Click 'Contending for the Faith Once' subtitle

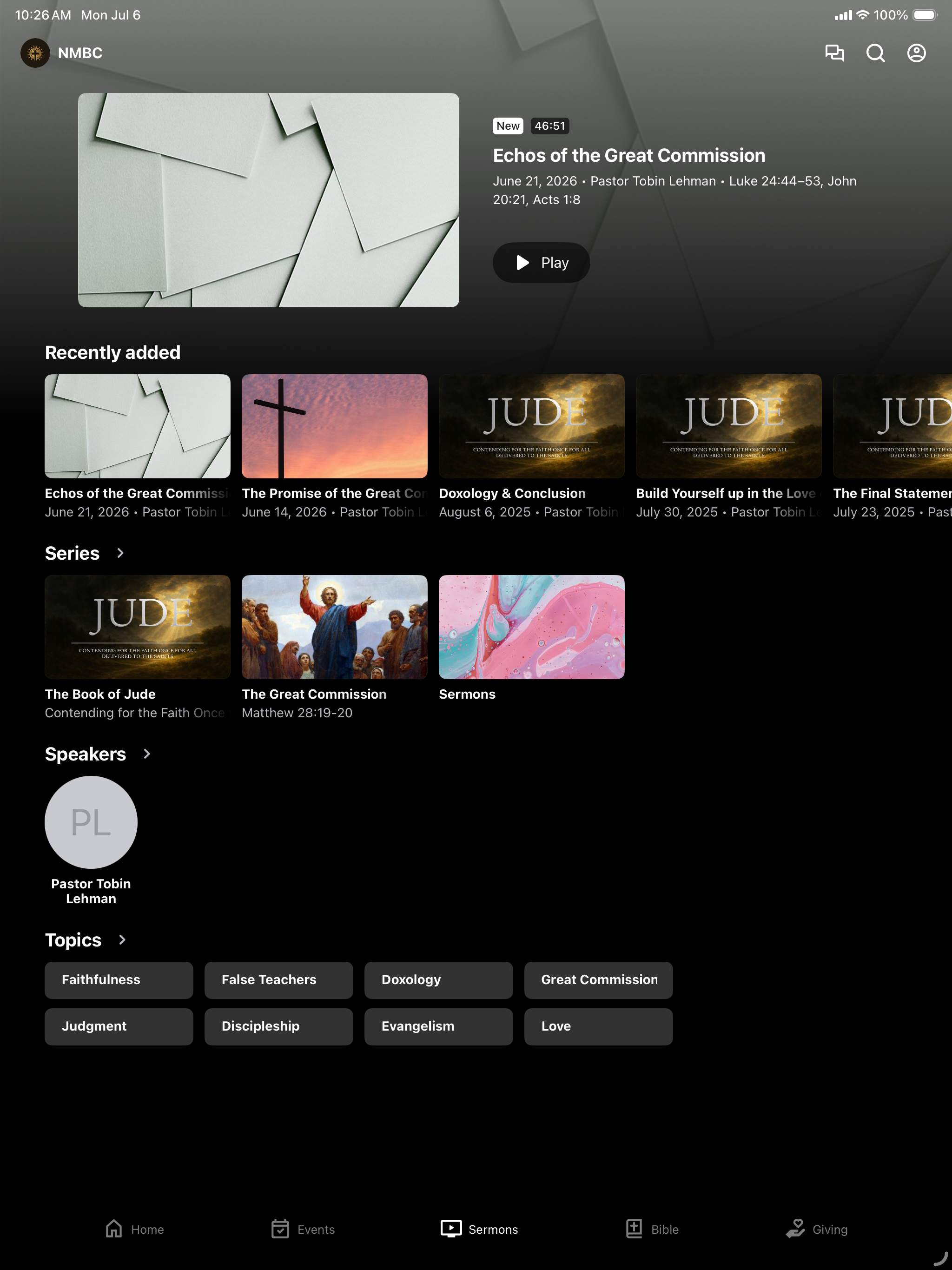tap(135, 713)
